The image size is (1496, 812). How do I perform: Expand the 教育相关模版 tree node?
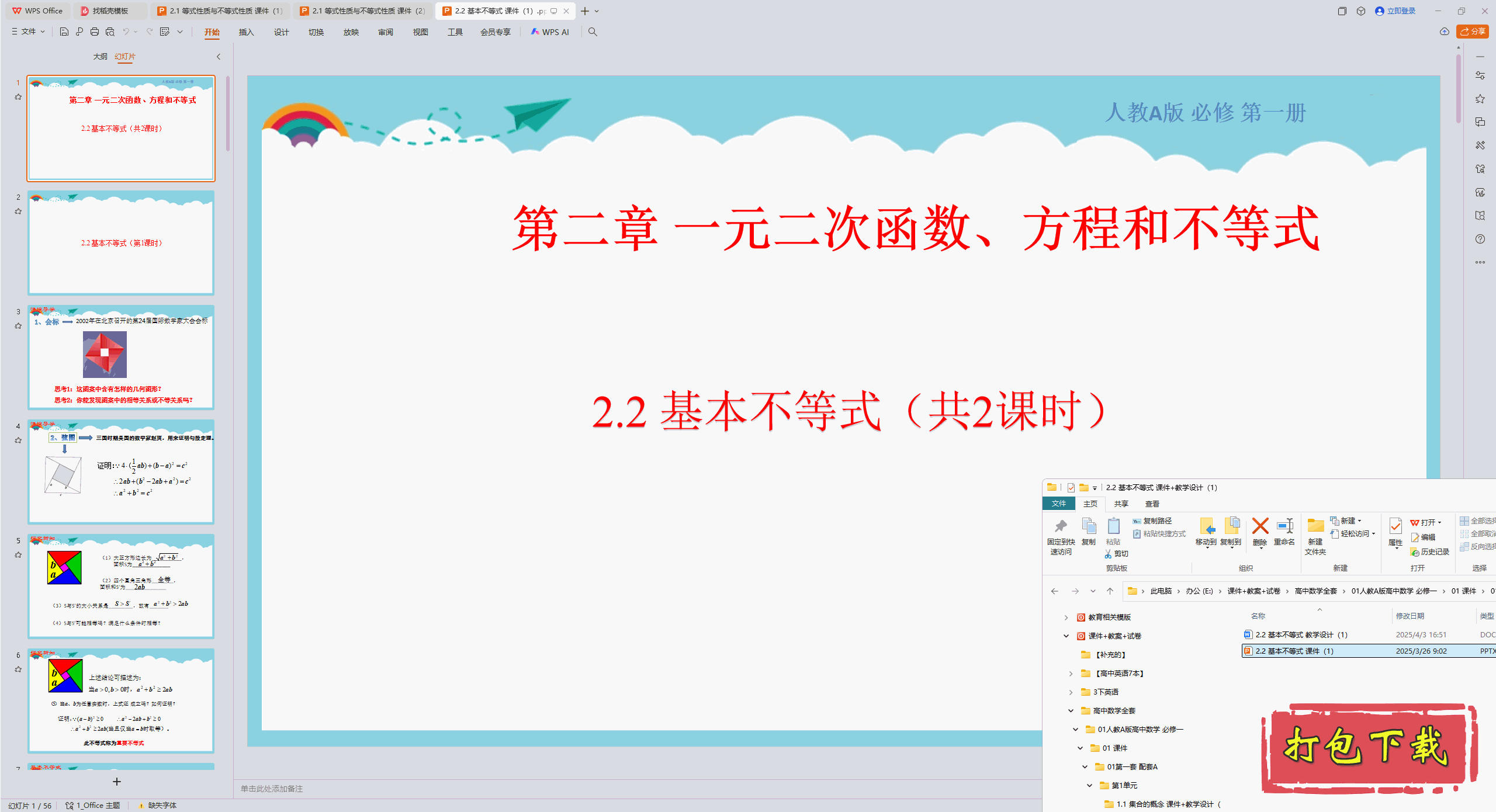click(1066, 617)
